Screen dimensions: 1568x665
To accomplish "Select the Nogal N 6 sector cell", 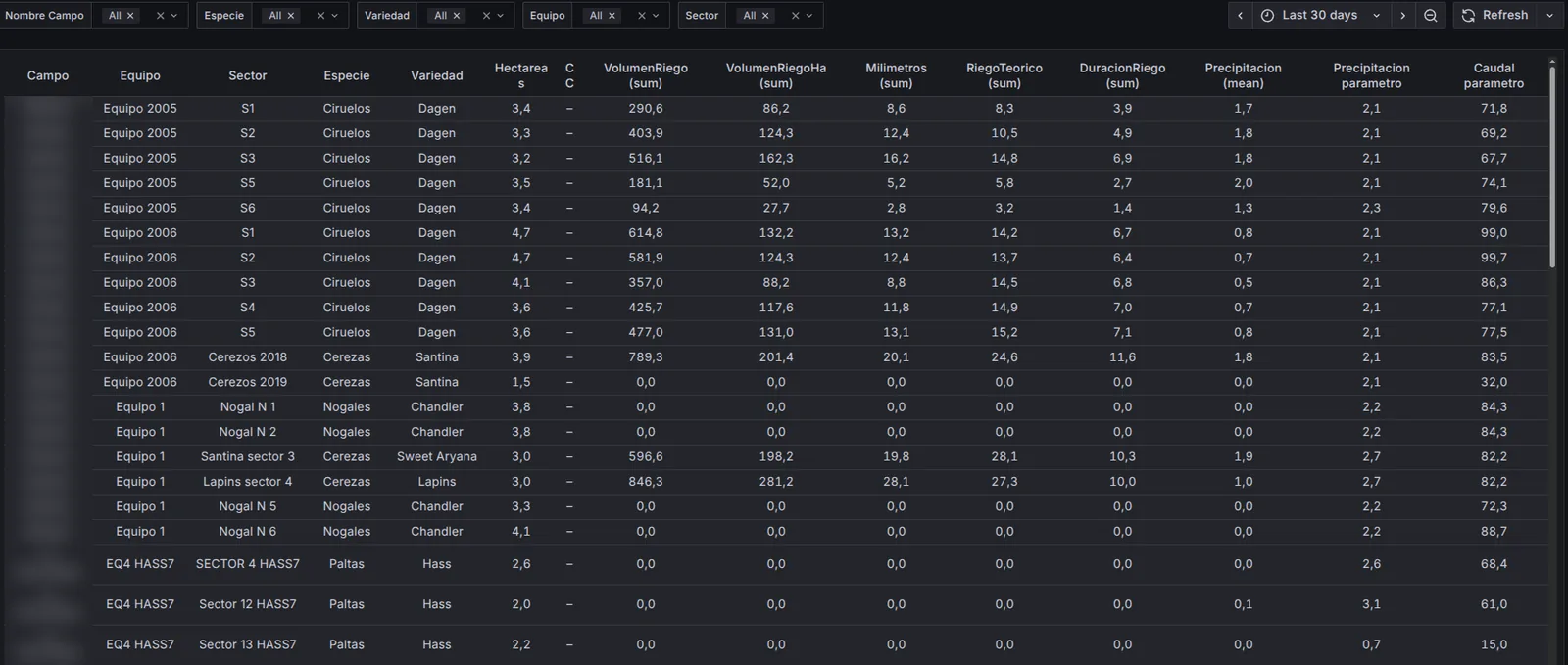I will click(x=248, y=532).
